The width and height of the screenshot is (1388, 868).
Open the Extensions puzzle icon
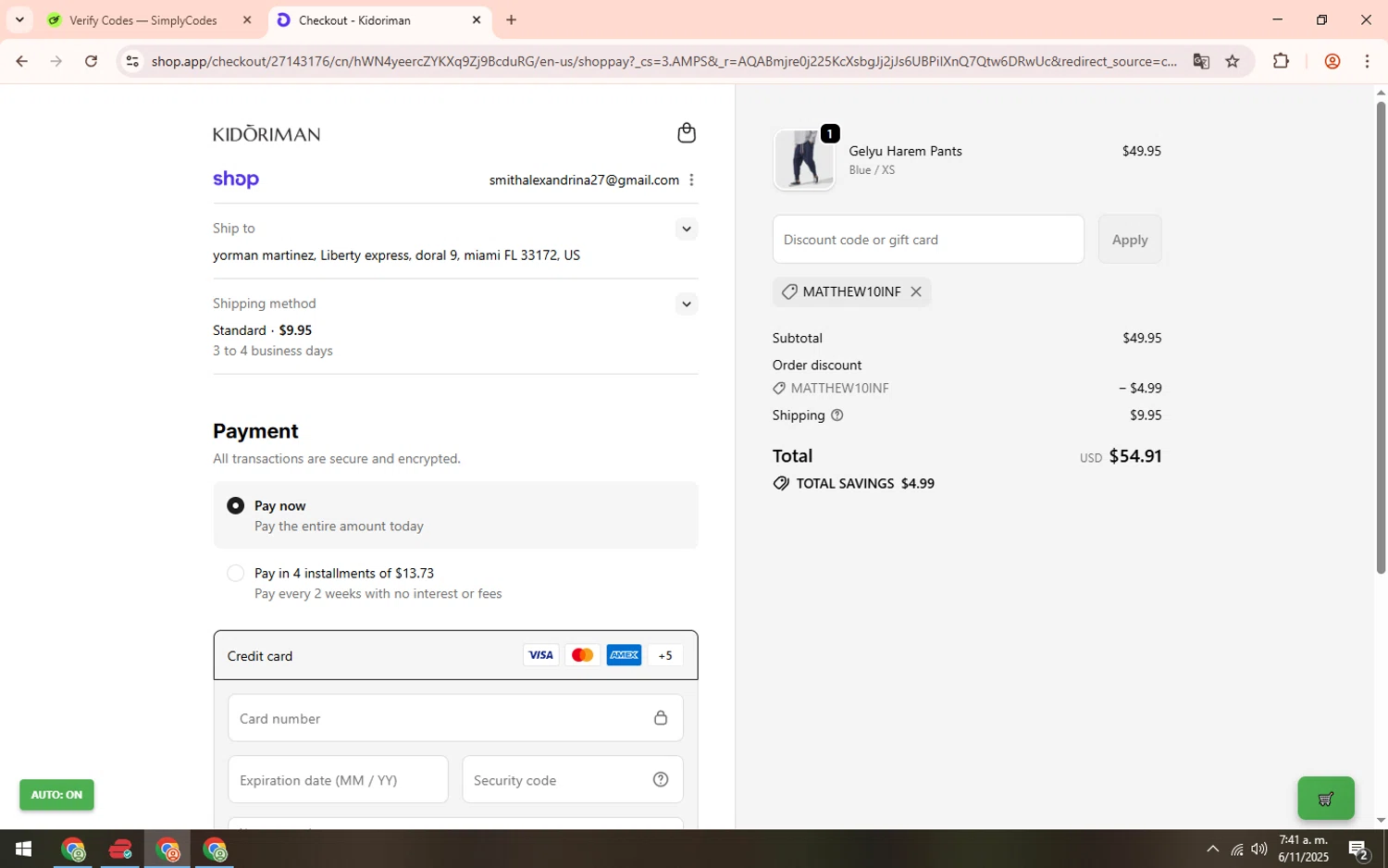point(1281,61)
